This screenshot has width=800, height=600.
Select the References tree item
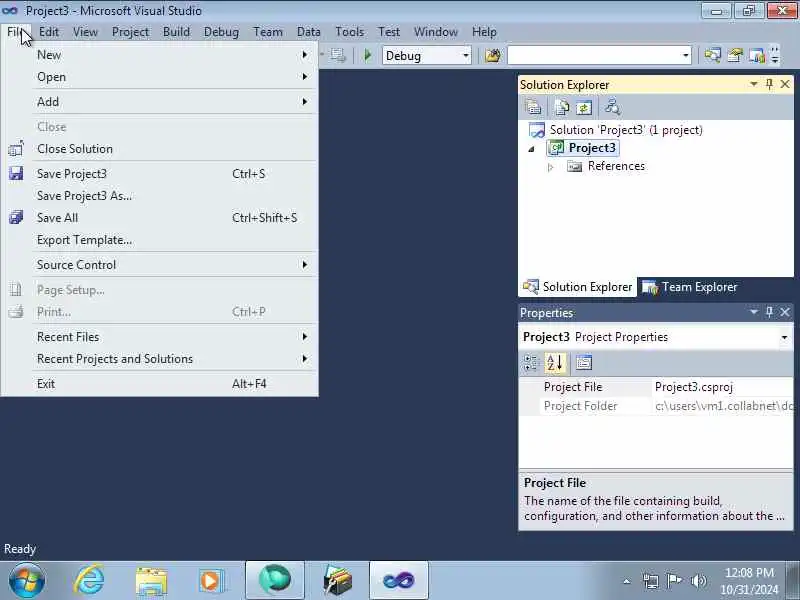[616, 166]
